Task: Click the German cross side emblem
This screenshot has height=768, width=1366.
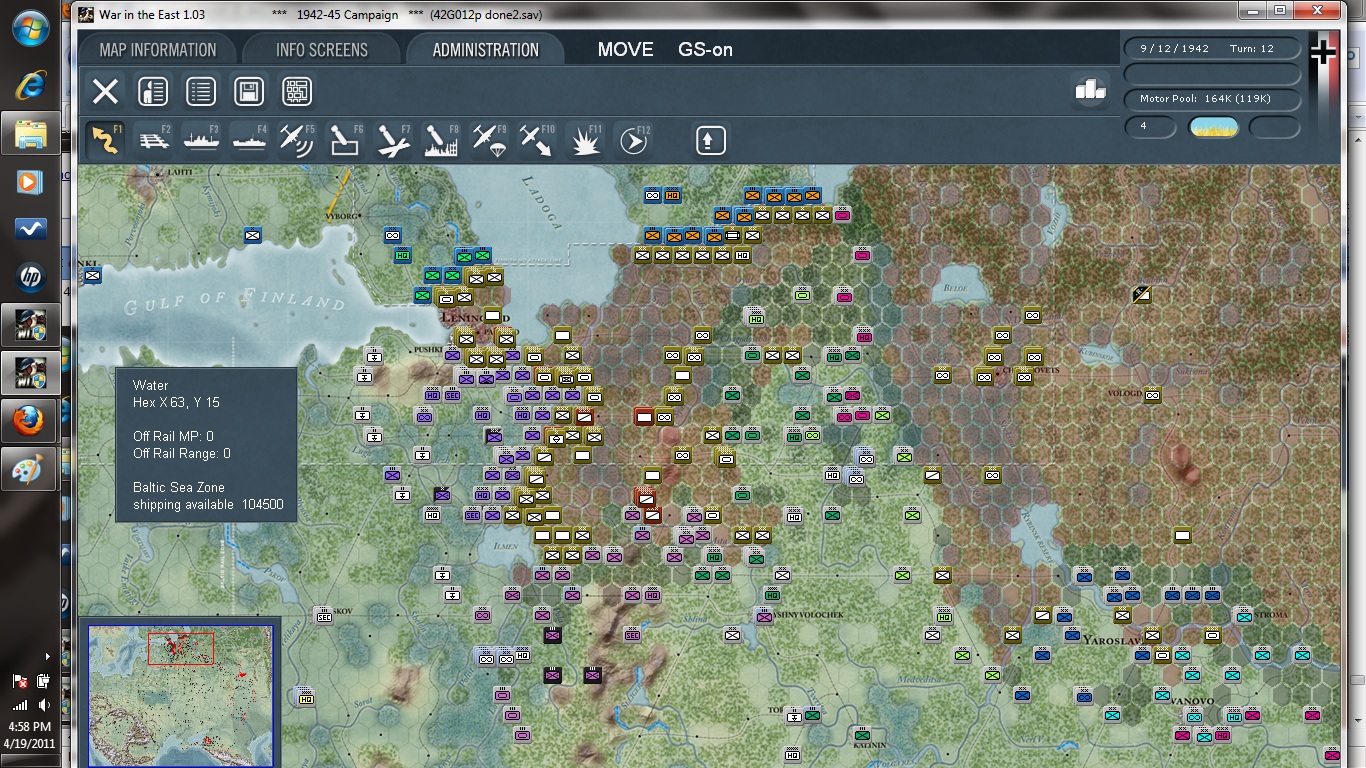Action: [x=1323, y=53]
